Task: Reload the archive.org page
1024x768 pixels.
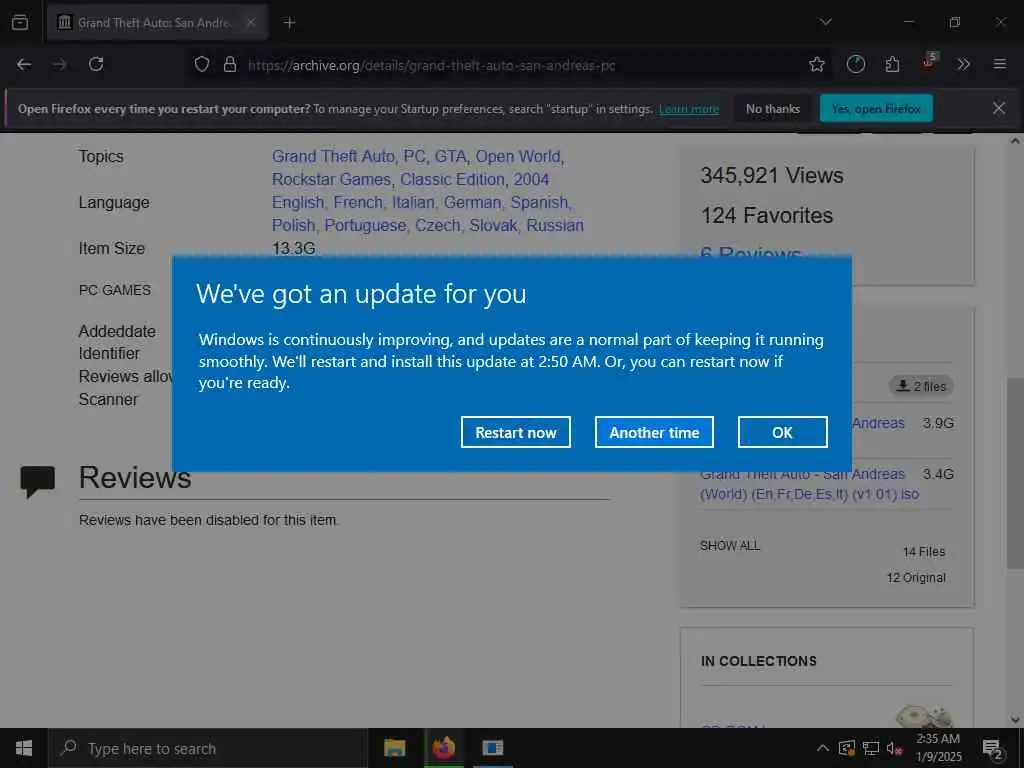Action: pyautogui.click(x=96, y=65)
